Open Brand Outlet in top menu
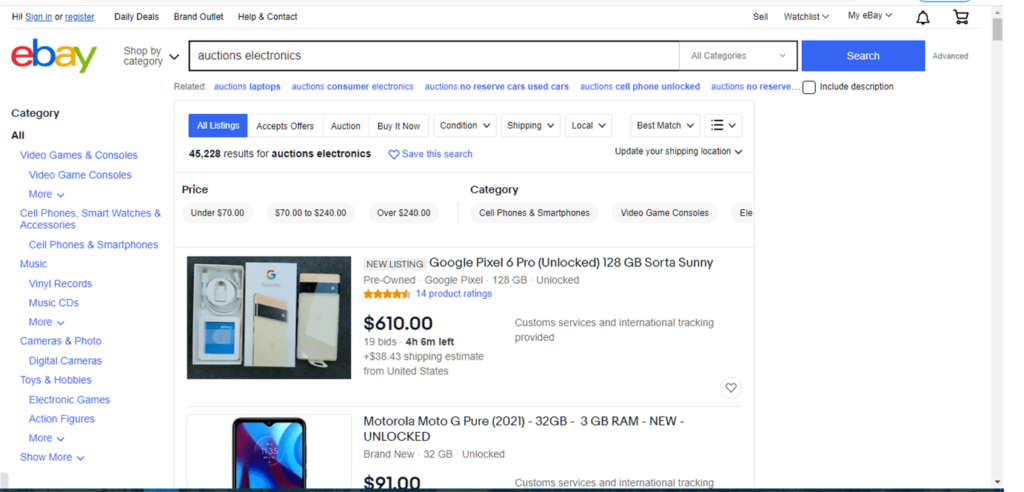This screenshot has height=492, width=1024. pyautogui.click(x=198, y=17)
